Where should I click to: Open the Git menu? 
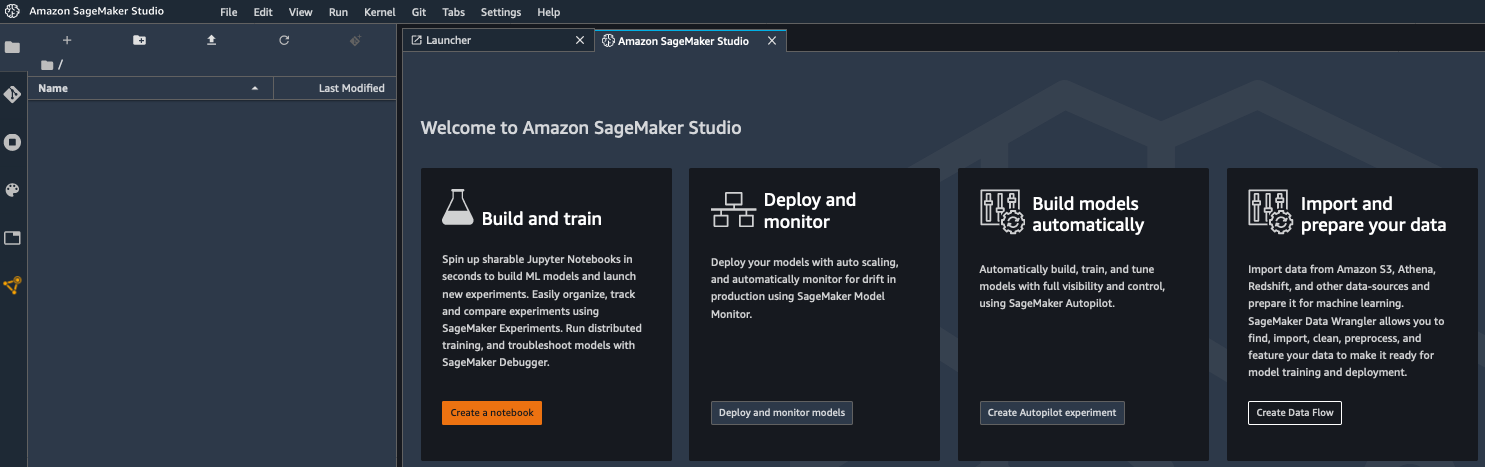point(419,12)
